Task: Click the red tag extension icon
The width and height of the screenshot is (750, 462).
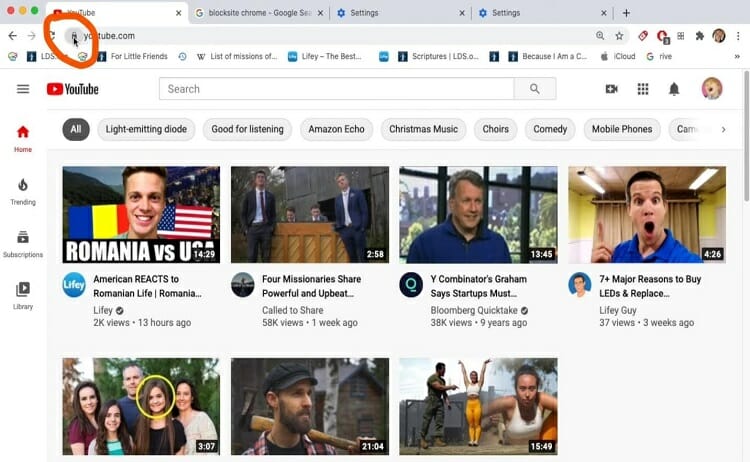Action: pyautogui.click(x=643, y=36)
